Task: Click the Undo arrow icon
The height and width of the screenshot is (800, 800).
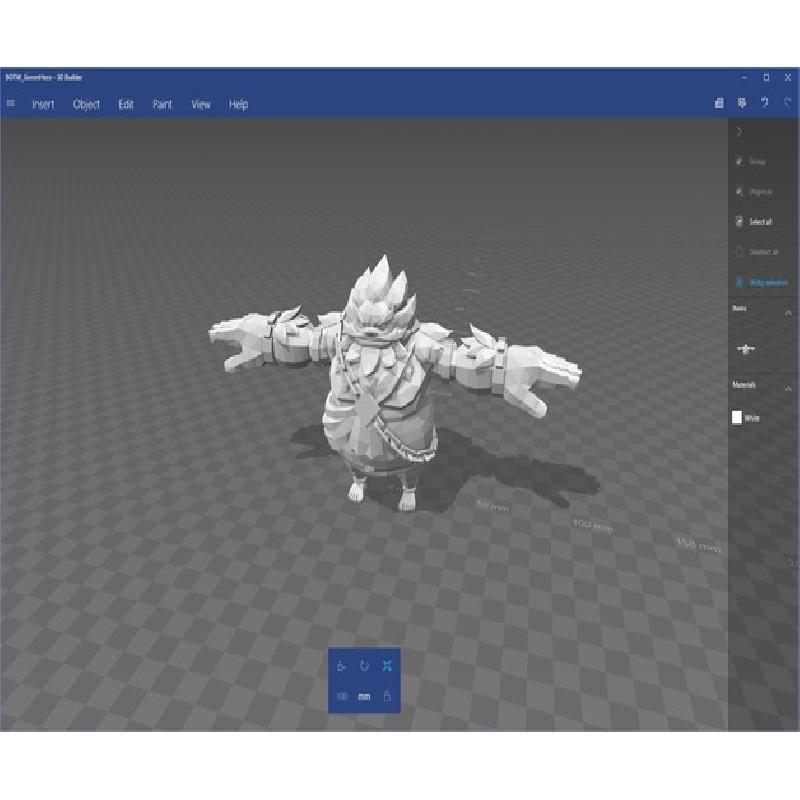Action: (764, 103)
